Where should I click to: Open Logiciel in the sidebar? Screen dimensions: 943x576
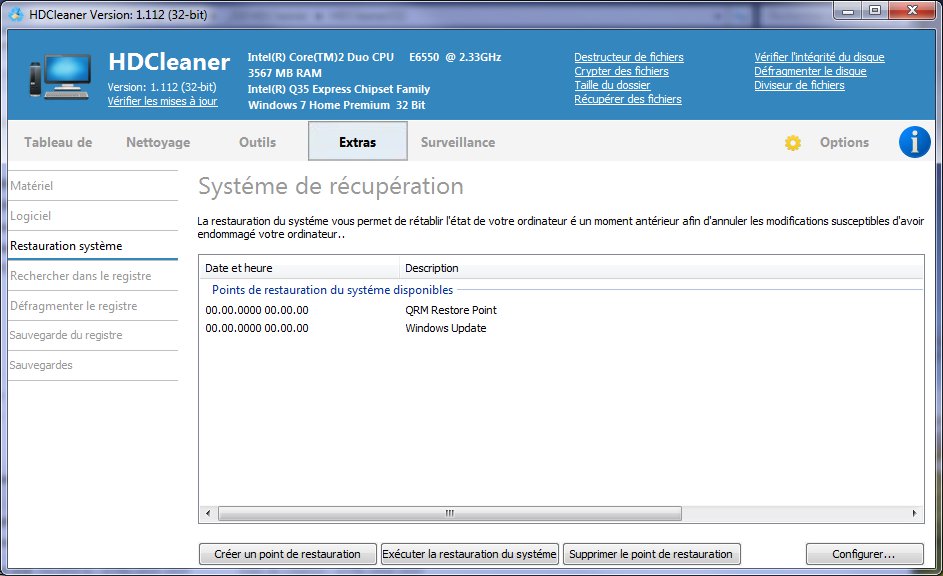coord(93,216)
